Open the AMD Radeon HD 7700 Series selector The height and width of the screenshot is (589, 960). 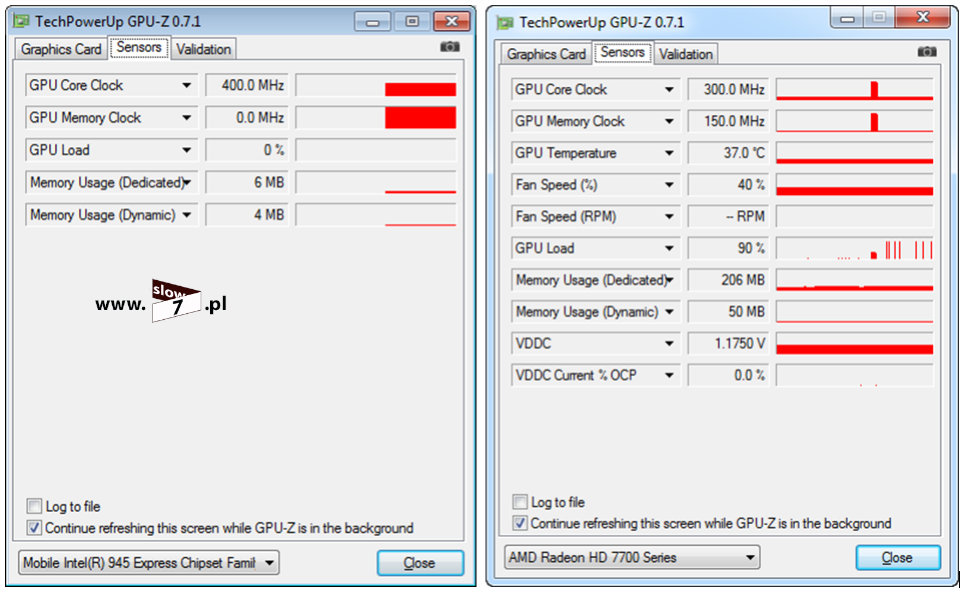click(630, 557)
